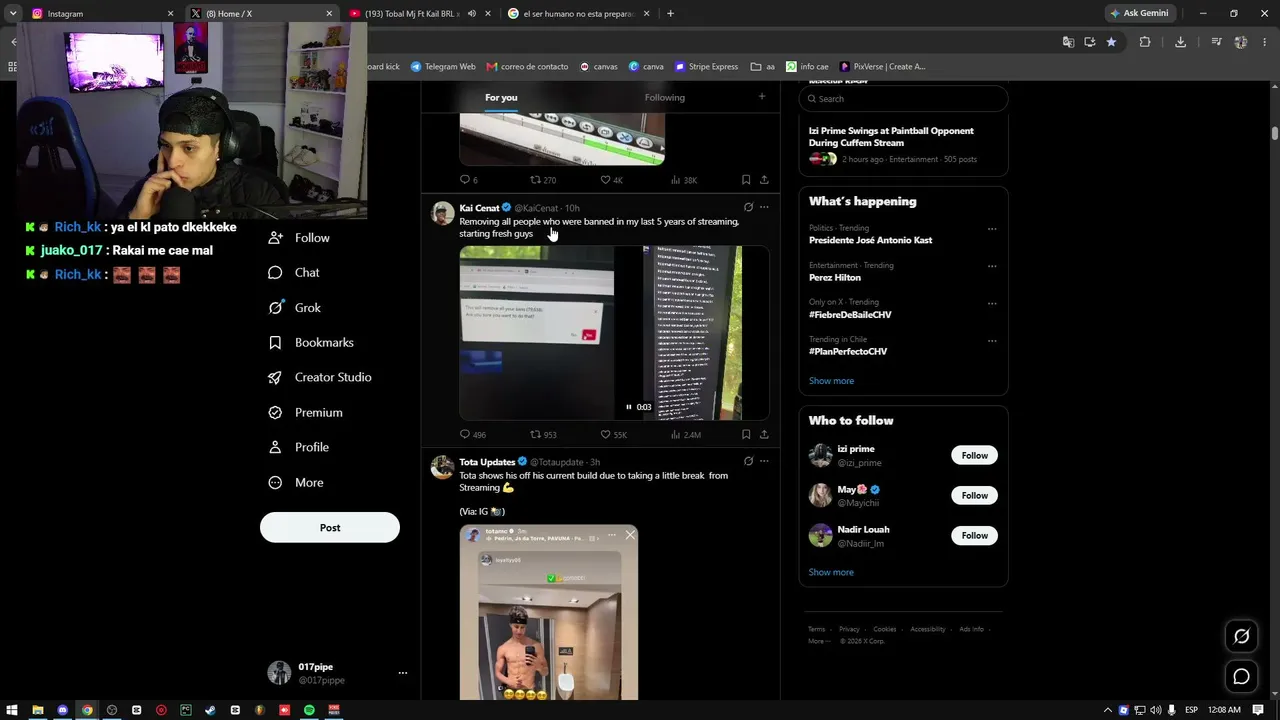View analytics showing 38K views
The height and width of the screenshot is (720, 1280).
tap(684, 180)
